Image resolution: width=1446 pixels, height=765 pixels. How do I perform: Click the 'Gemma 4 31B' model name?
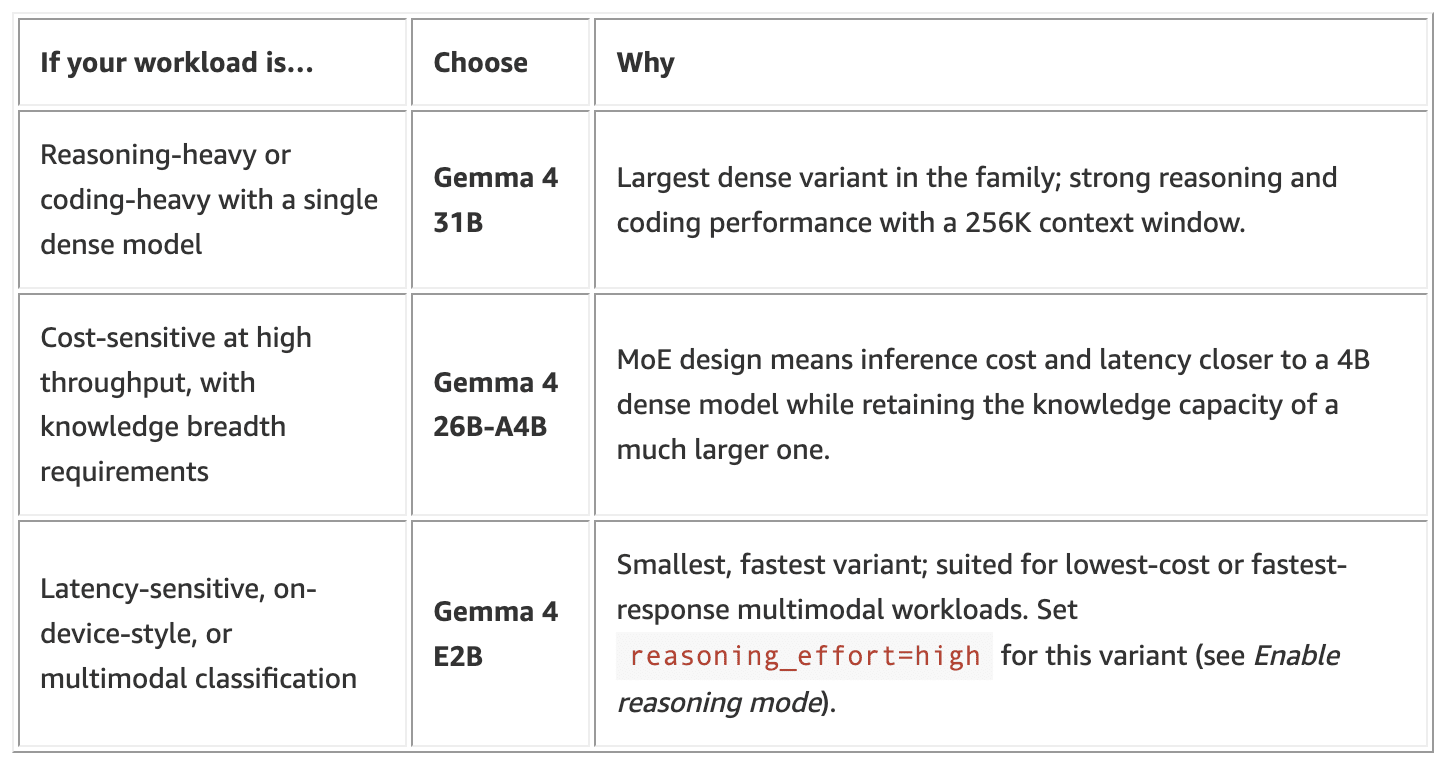tap(496, 199)
